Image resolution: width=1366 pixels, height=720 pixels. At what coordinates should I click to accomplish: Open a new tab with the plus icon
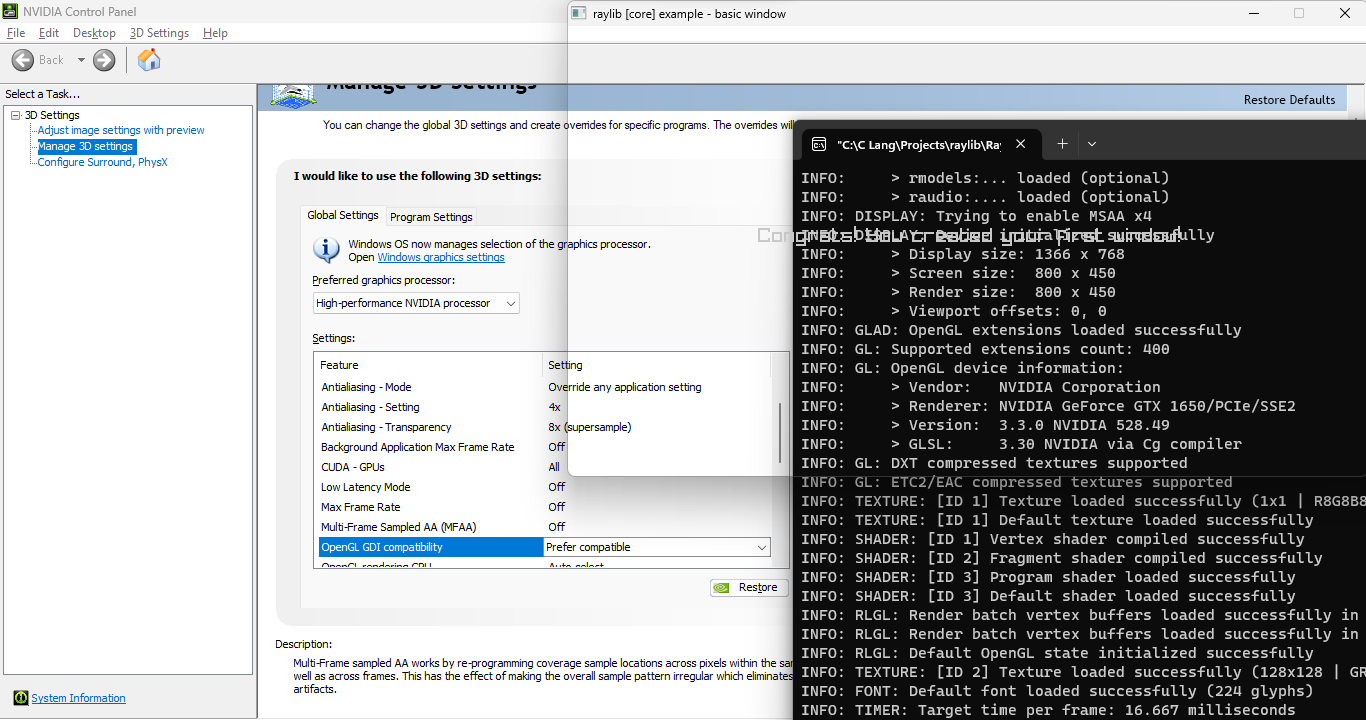(x=1062, y=143)
